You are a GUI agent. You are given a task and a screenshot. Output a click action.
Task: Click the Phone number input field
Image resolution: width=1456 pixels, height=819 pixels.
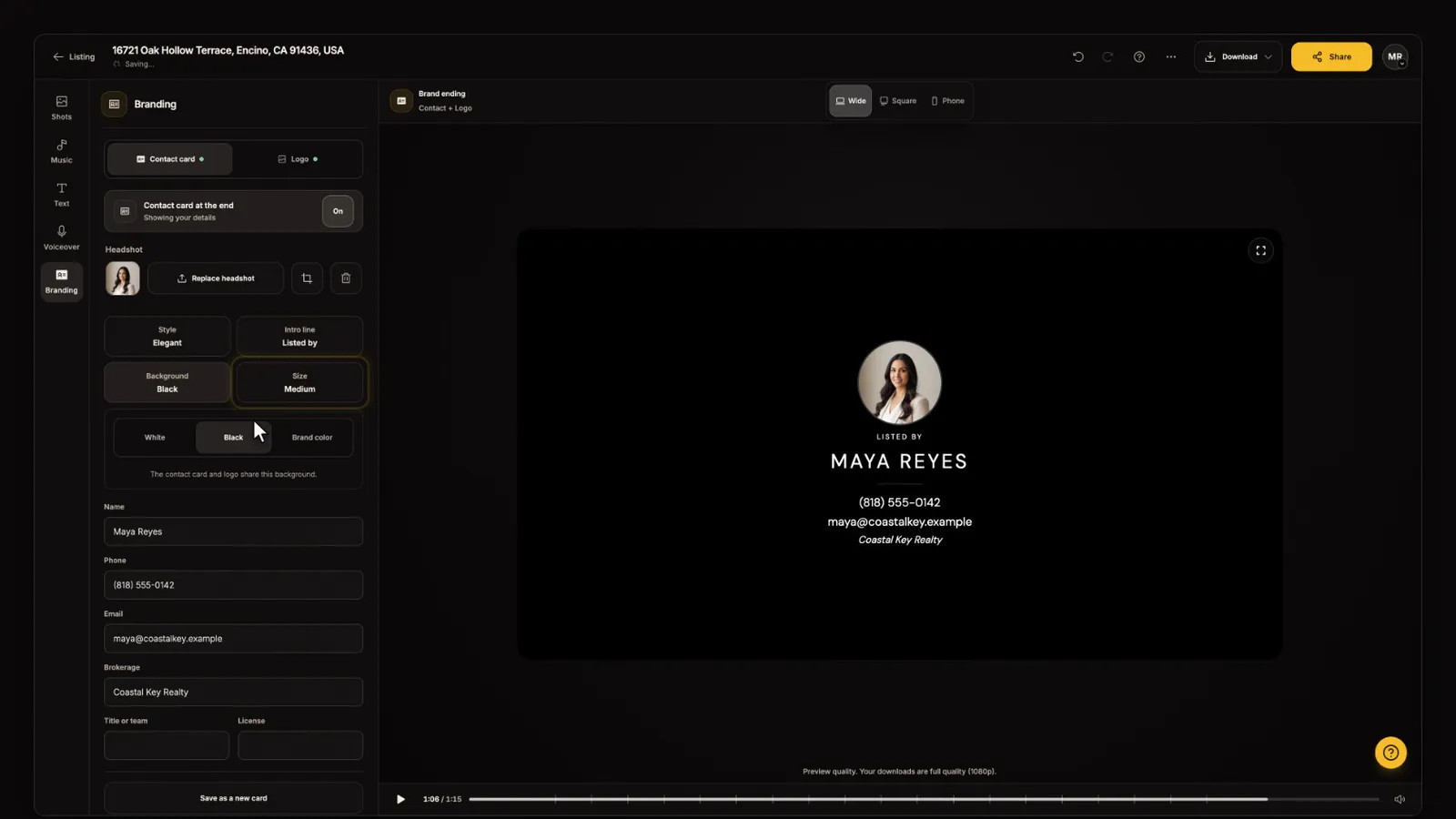pyautogui.click(x=233, y=585)
